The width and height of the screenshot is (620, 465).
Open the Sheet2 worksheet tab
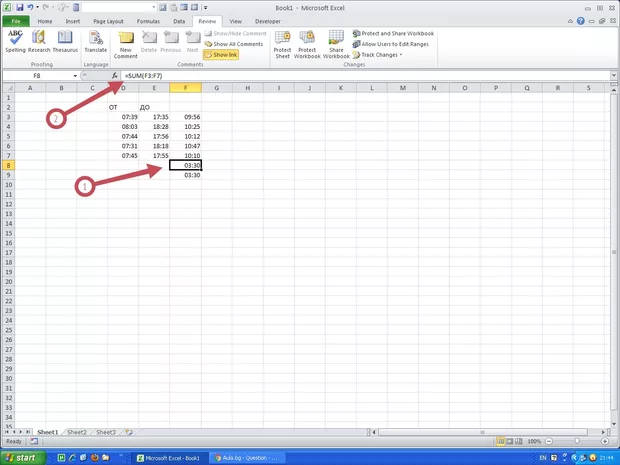click(77, 432)
